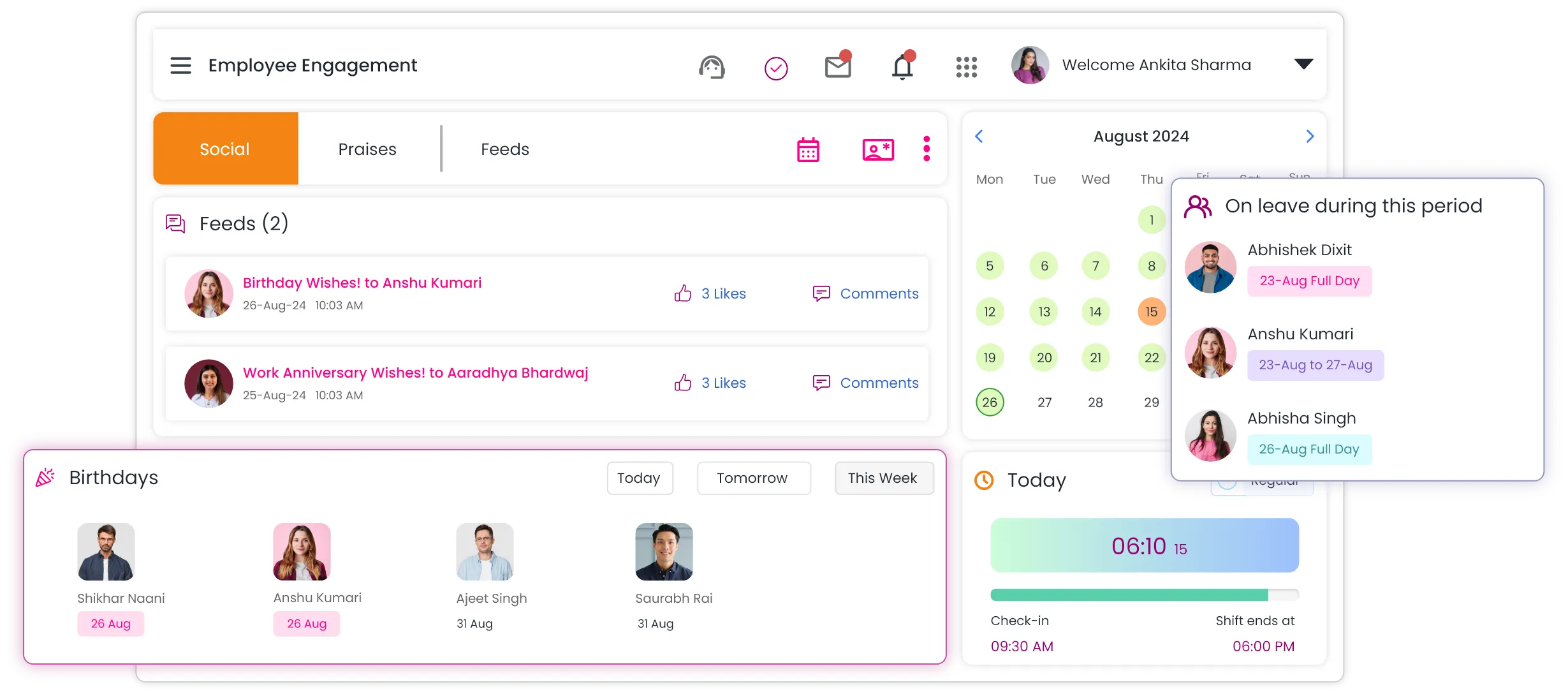Image resolution: width=1568 pixels, height=694 pixels.
Task: Click the pink ID card icon
Action: click(x=877, y=150)
